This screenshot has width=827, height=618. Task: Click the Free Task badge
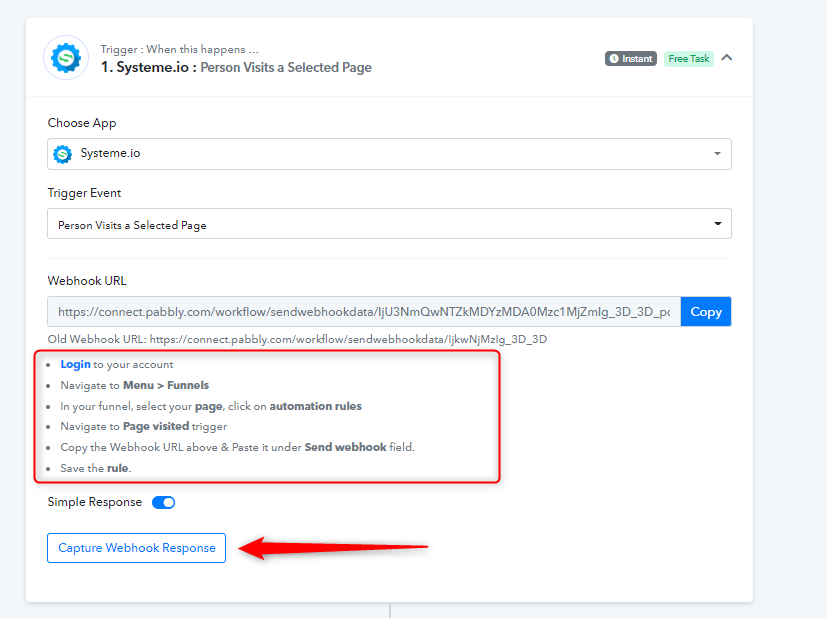688,59
